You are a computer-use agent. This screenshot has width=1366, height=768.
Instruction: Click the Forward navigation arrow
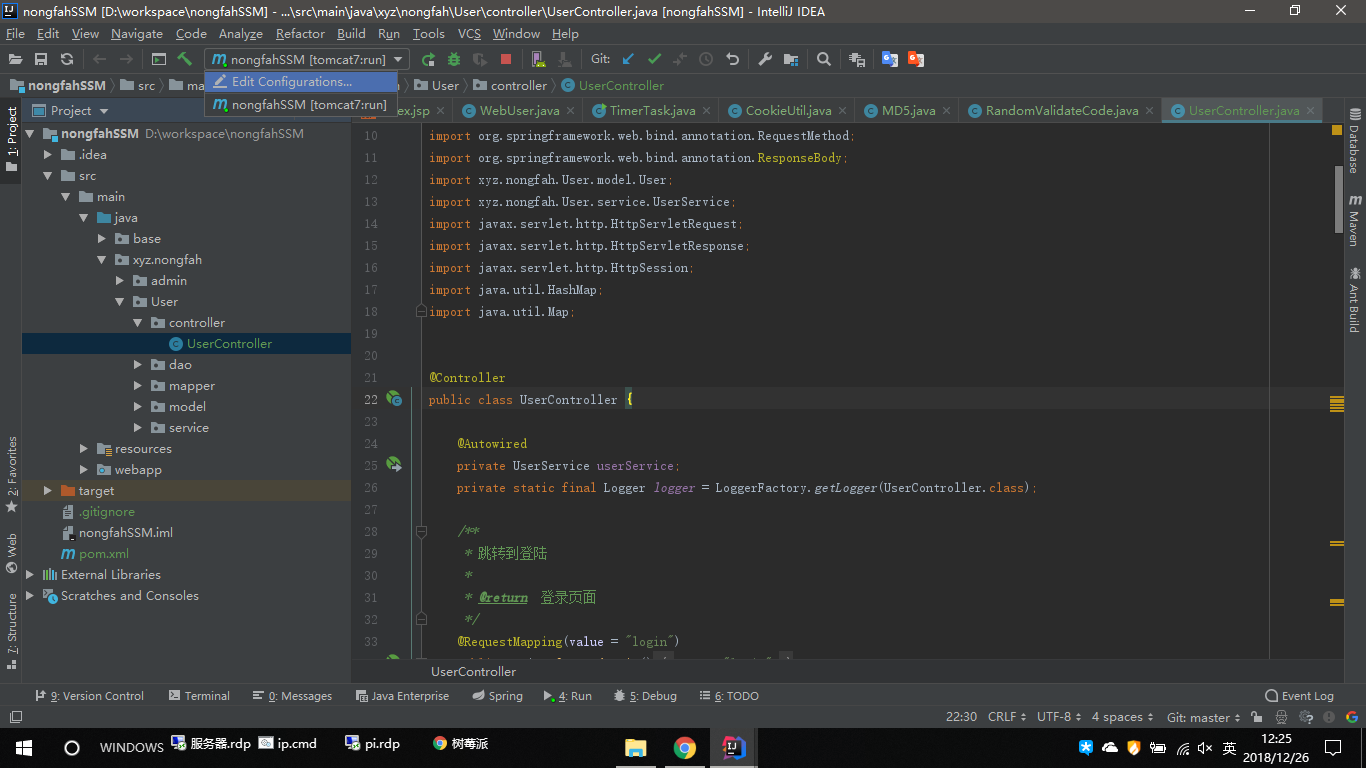pyautogui.click(x=126, y=59)
